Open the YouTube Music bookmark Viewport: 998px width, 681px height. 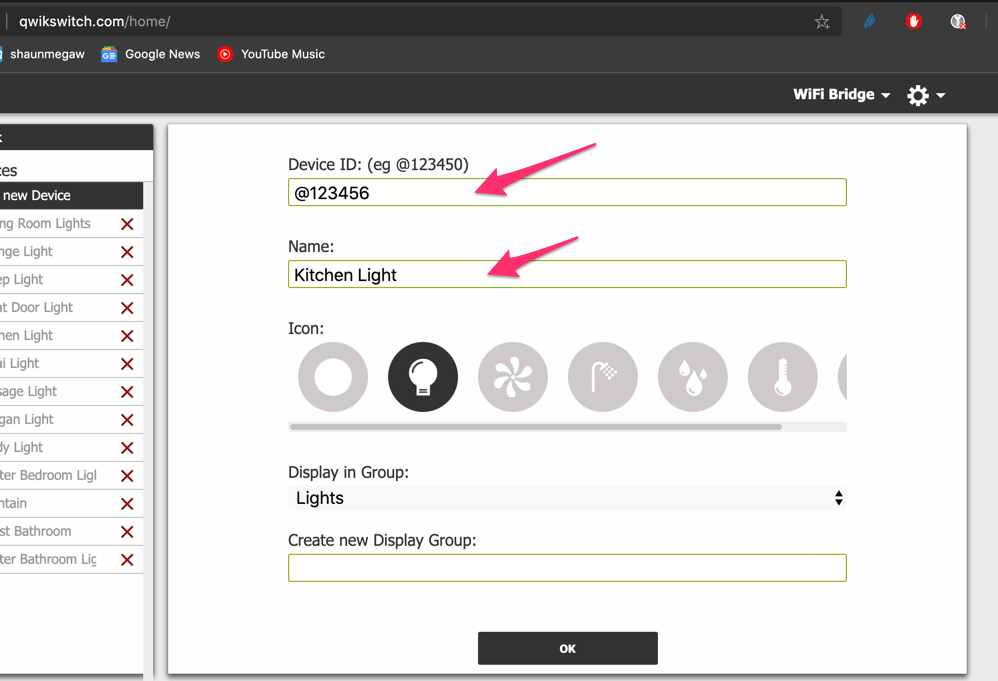pos(271,54)
